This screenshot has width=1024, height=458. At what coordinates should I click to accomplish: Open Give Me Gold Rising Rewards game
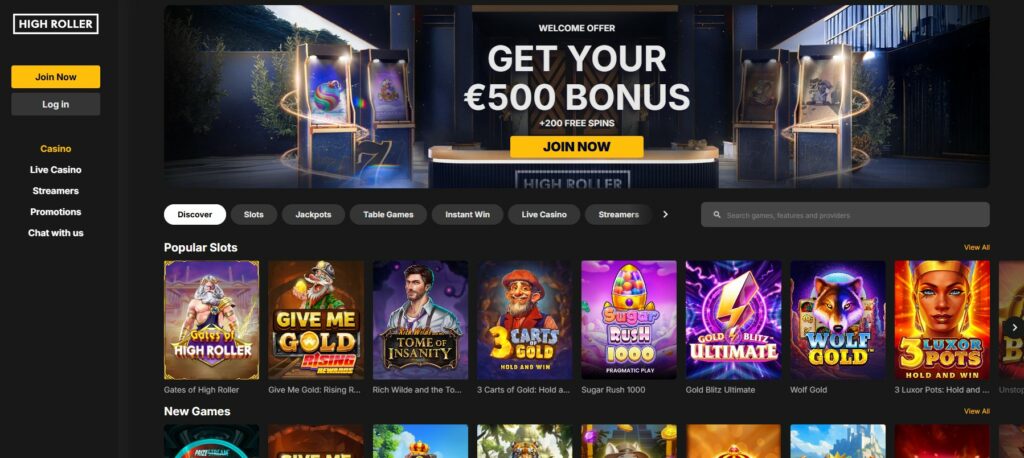pos(315,320)
